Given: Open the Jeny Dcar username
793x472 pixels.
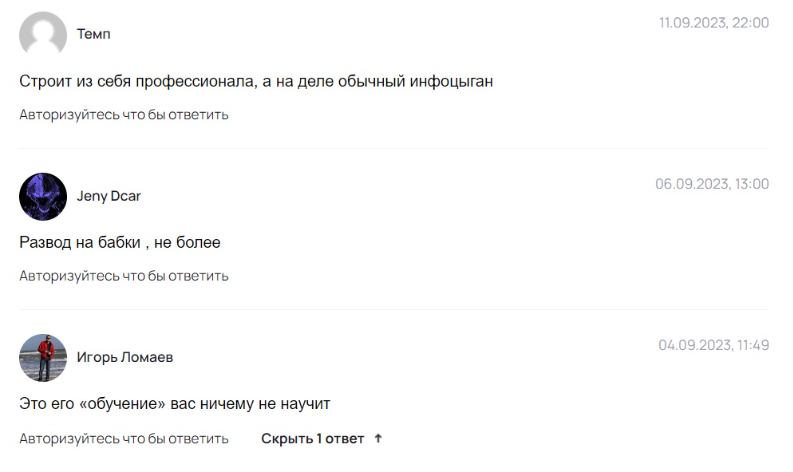Looking at the screenshot, I should point(109,196).
